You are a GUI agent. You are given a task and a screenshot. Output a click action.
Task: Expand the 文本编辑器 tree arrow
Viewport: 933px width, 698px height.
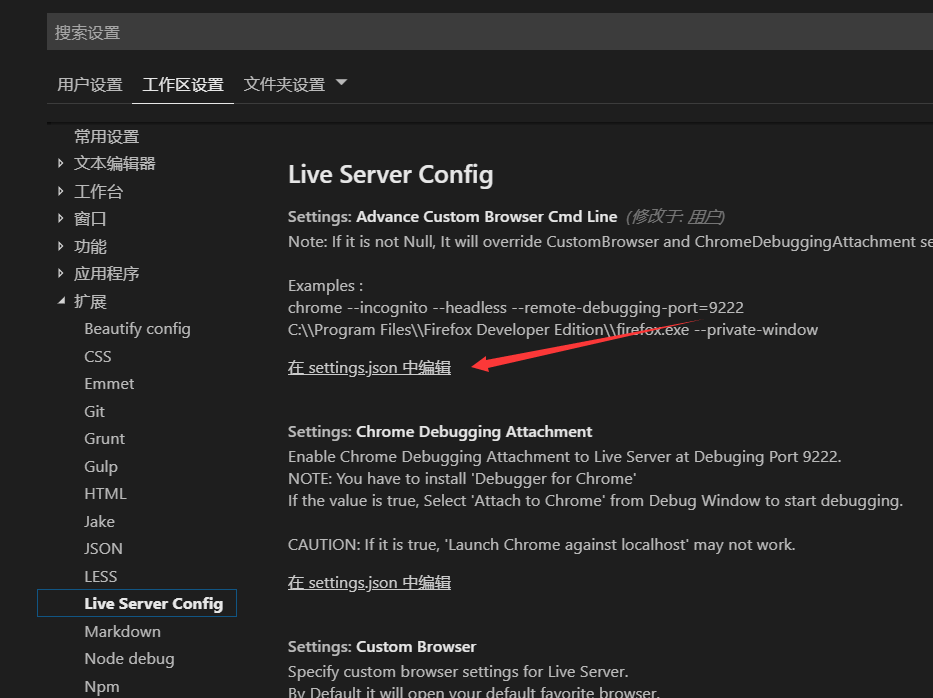pyautogui.click(x=60, y=163)
